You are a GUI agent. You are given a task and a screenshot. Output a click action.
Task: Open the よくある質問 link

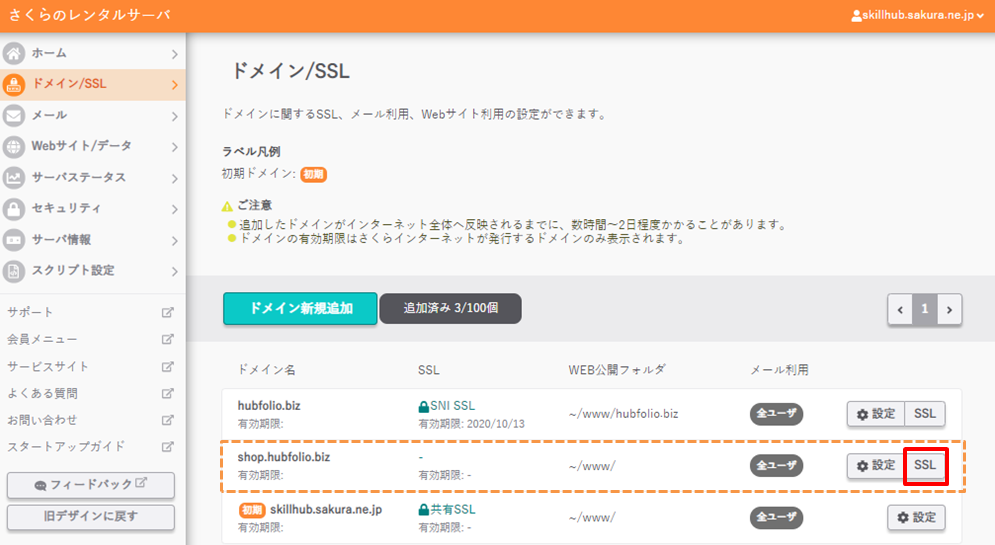pyautogui.click(x=42, y=393)
